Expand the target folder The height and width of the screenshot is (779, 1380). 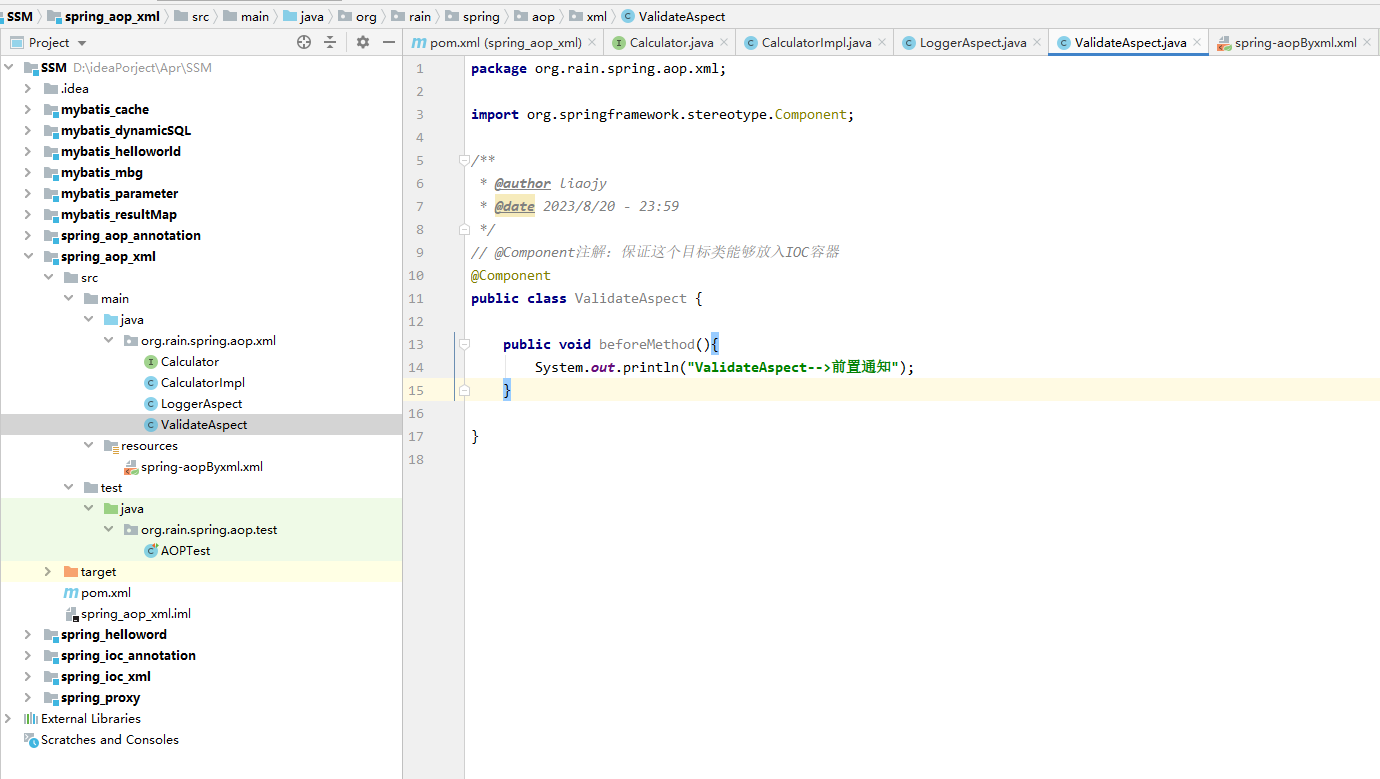[48, 572]
